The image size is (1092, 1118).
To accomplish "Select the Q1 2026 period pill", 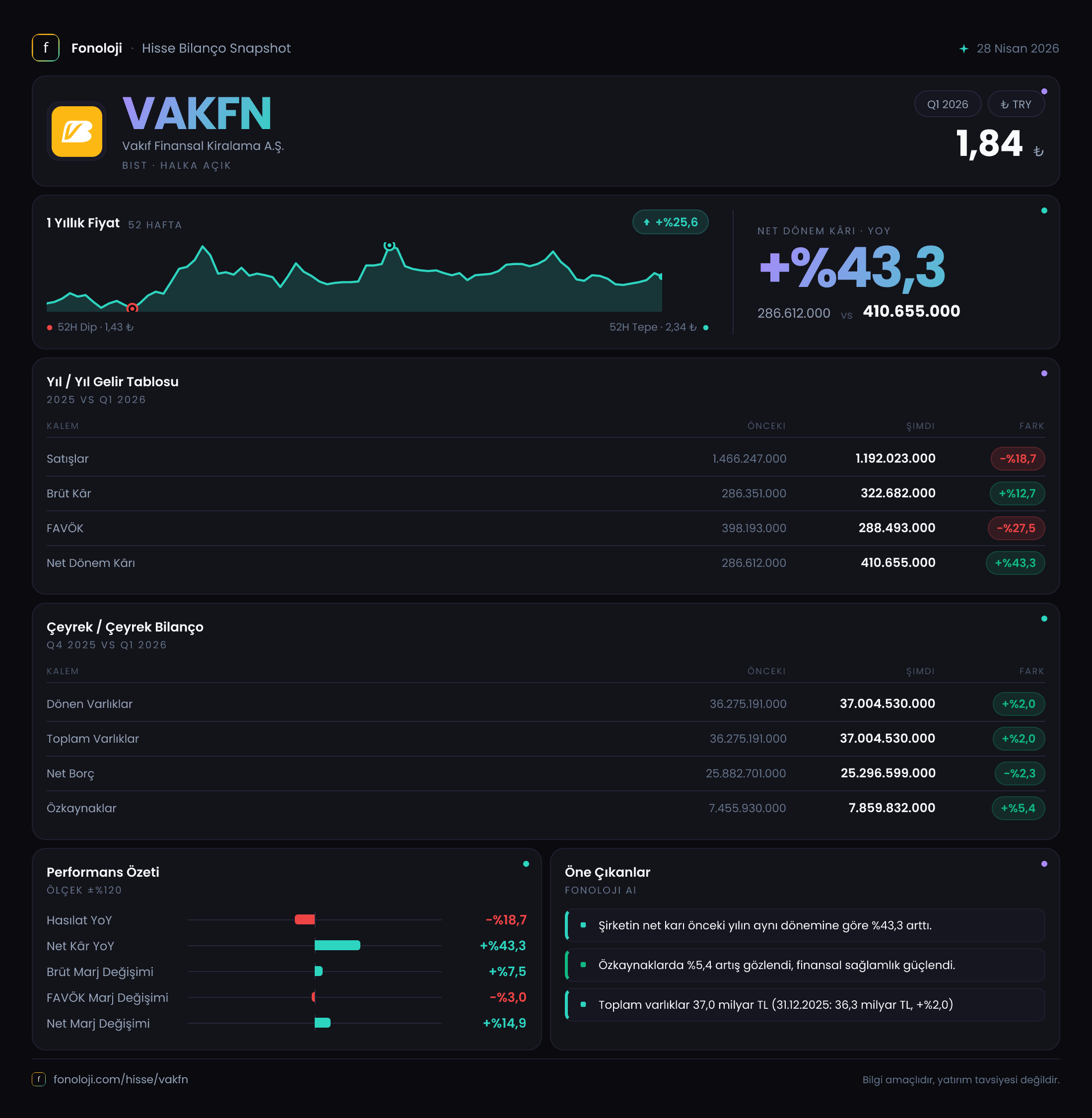I will click(x=948, y=104).
